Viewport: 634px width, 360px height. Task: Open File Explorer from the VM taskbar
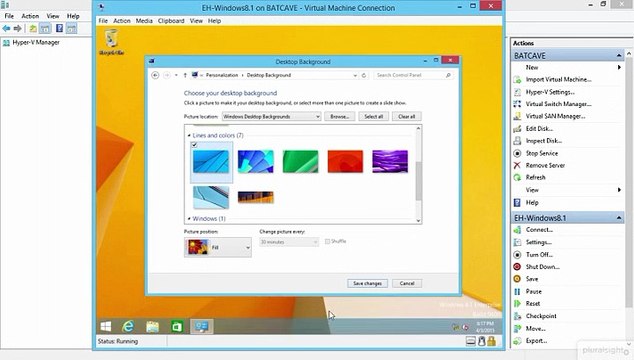click(152, 326)
